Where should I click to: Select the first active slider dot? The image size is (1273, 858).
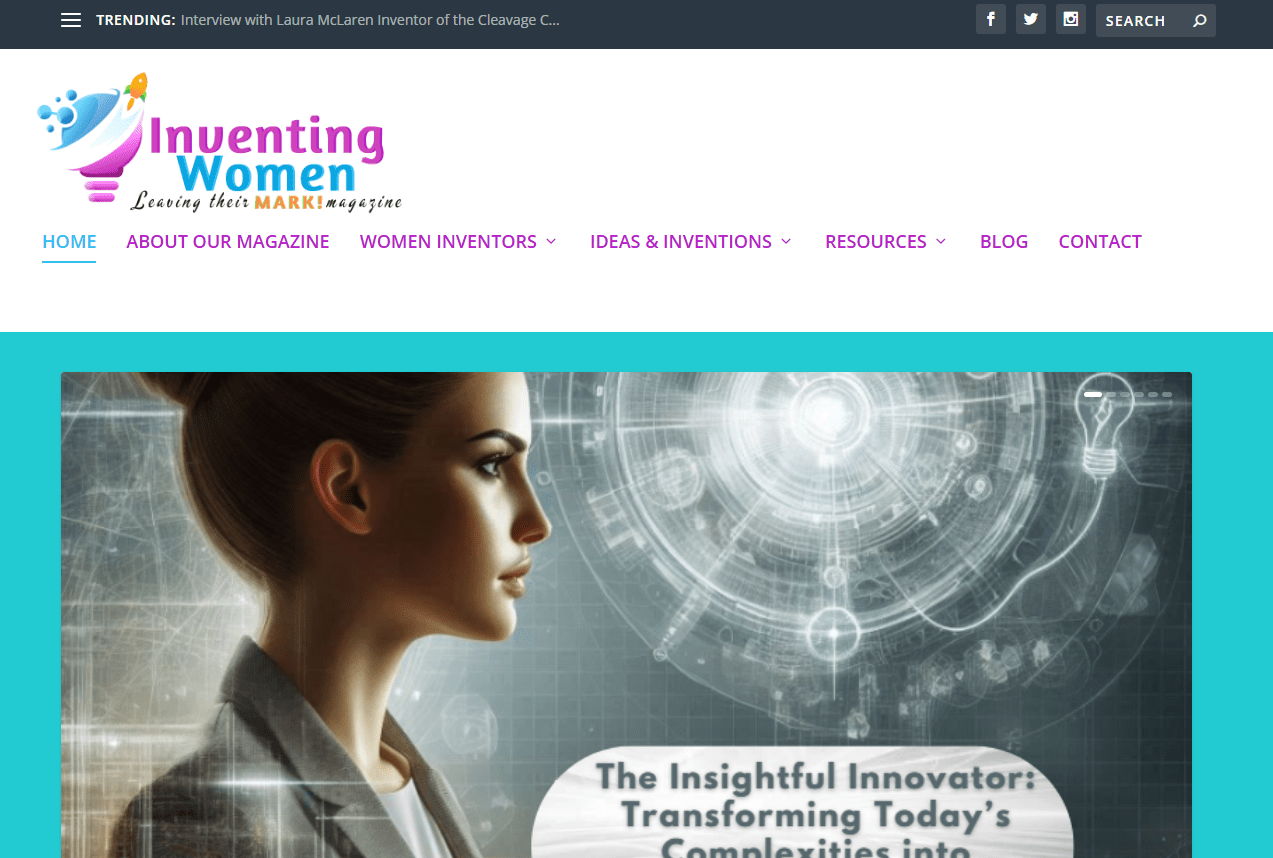coord(1093,395)
